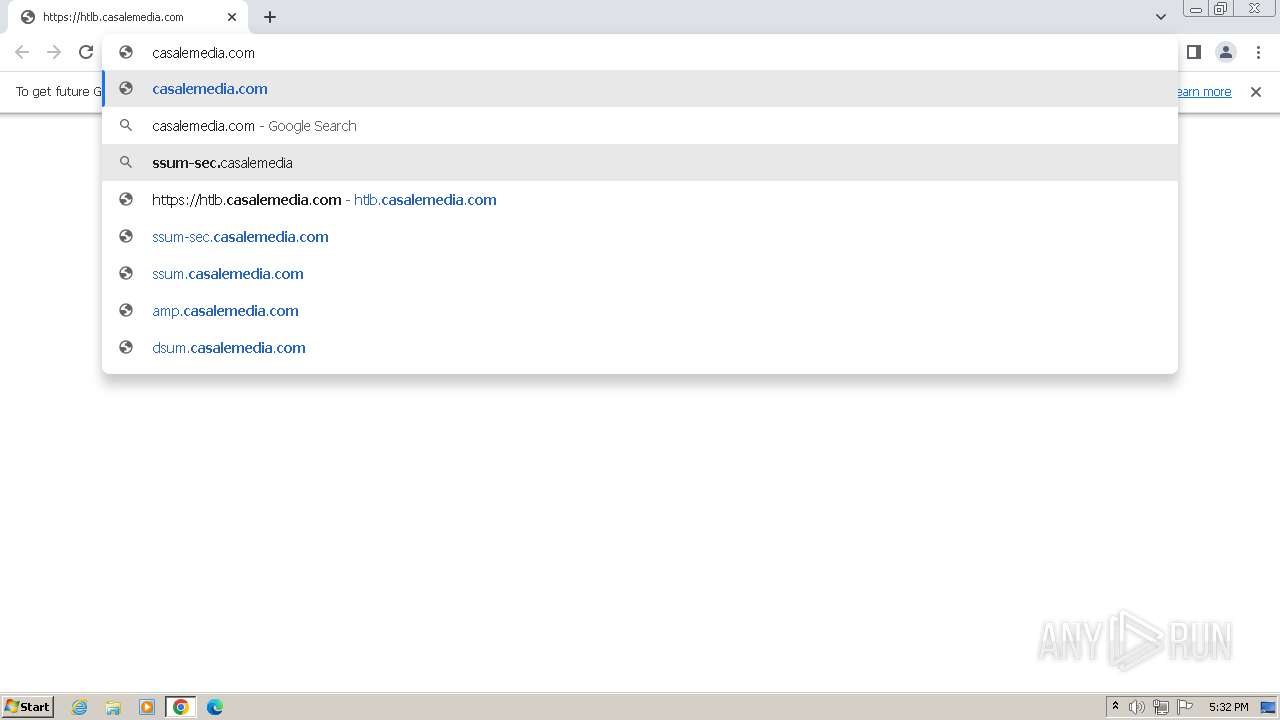Open the volume speaker tray icon

click(1137, 707)
